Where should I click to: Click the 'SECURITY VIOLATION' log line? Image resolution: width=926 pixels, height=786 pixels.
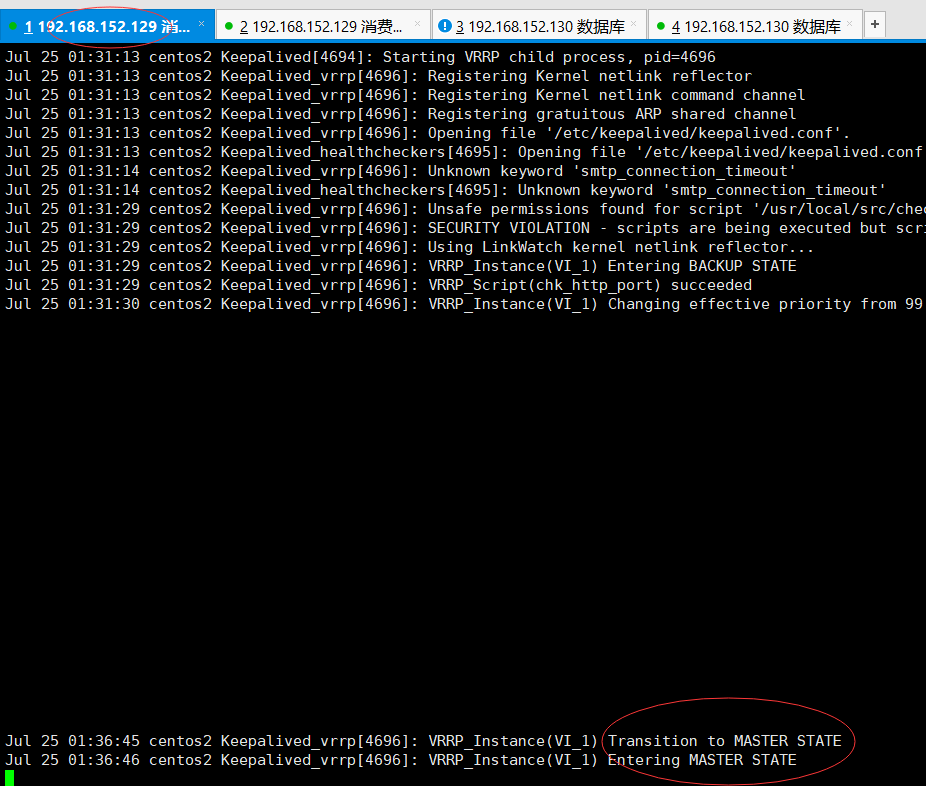[465, 228]
